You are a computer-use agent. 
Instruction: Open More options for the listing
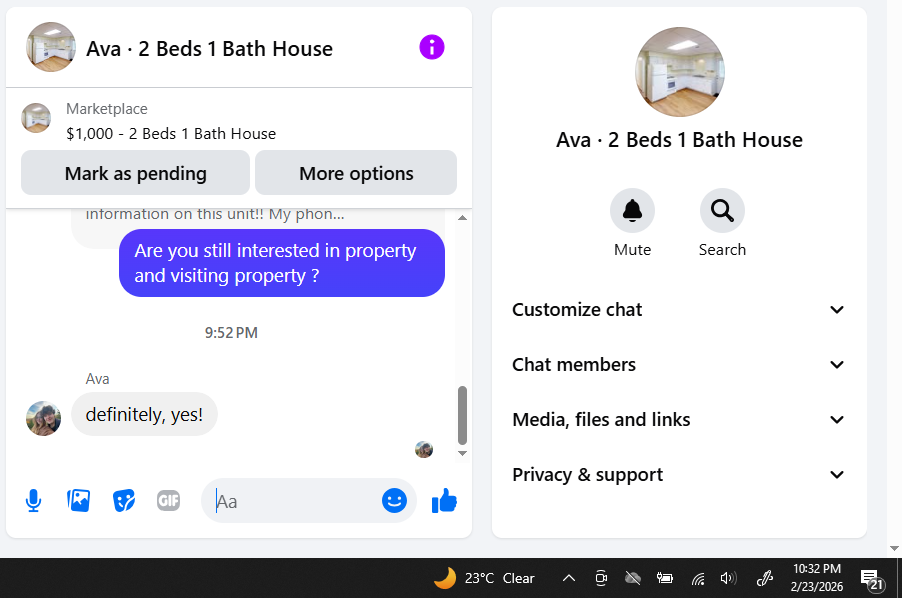356,173
